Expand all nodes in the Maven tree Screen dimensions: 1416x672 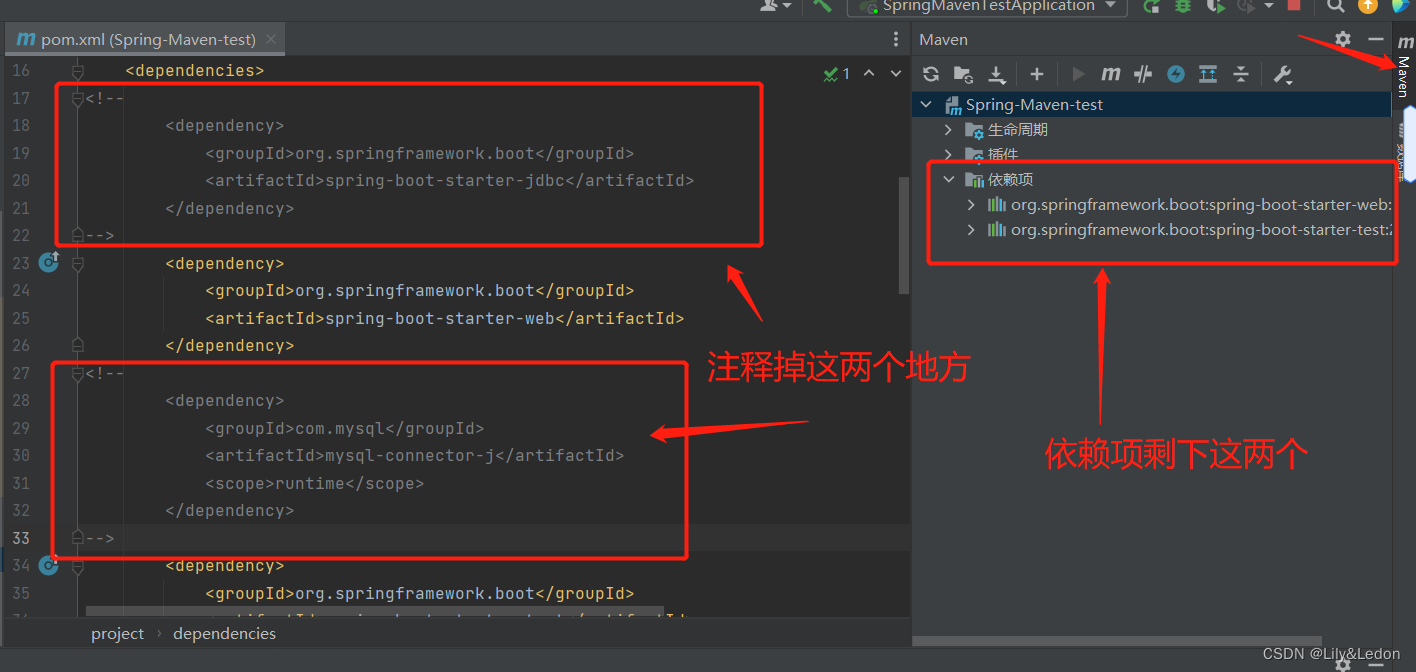(x=1207, y=73)
